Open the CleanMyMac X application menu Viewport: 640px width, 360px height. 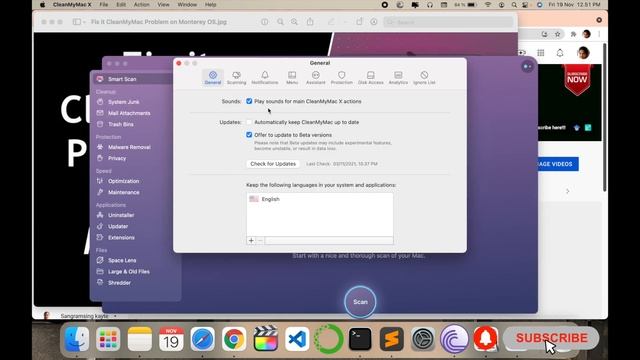click(x=72, y=4)
